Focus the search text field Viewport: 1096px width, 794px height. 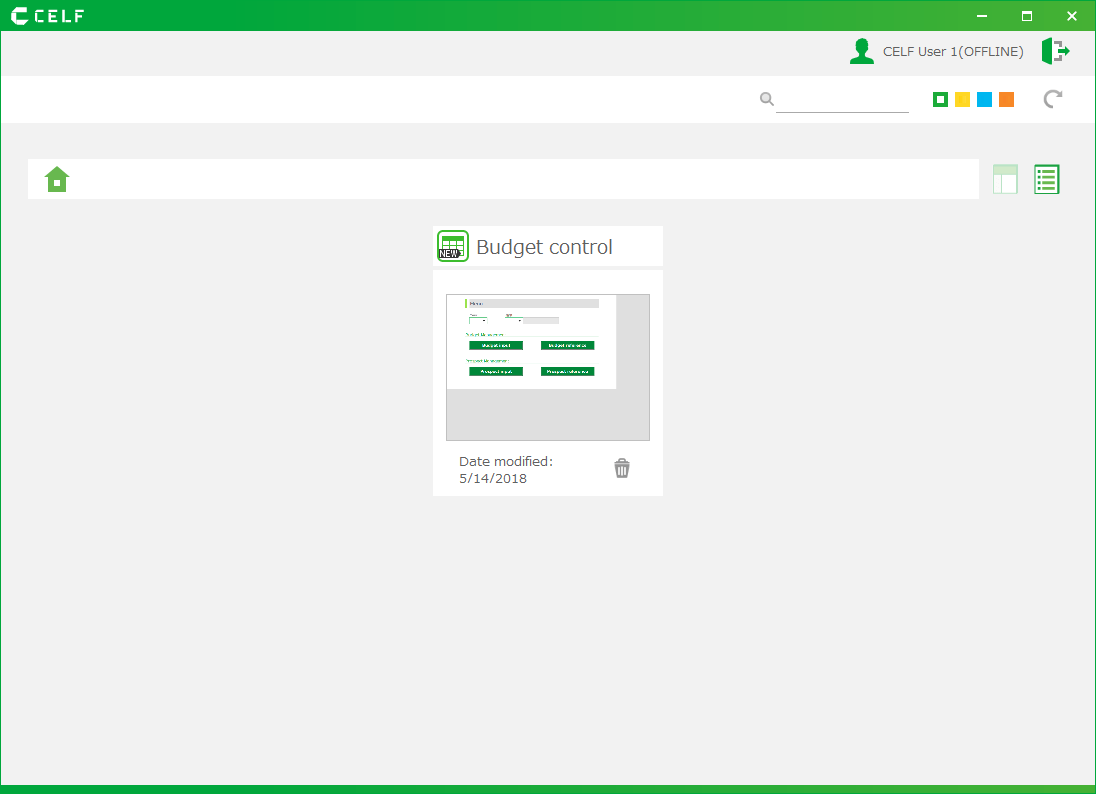(842, 100)
